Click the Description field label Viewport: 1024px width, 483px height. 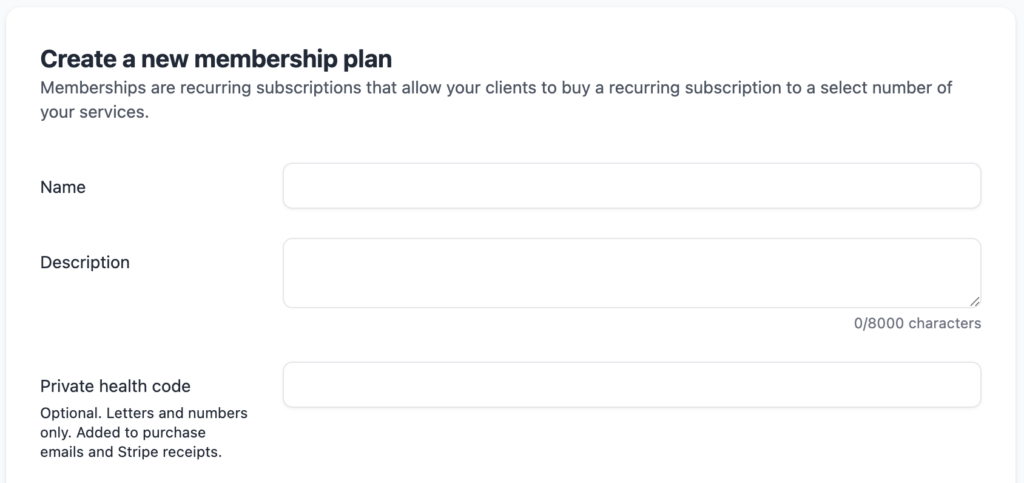(85, 262)
